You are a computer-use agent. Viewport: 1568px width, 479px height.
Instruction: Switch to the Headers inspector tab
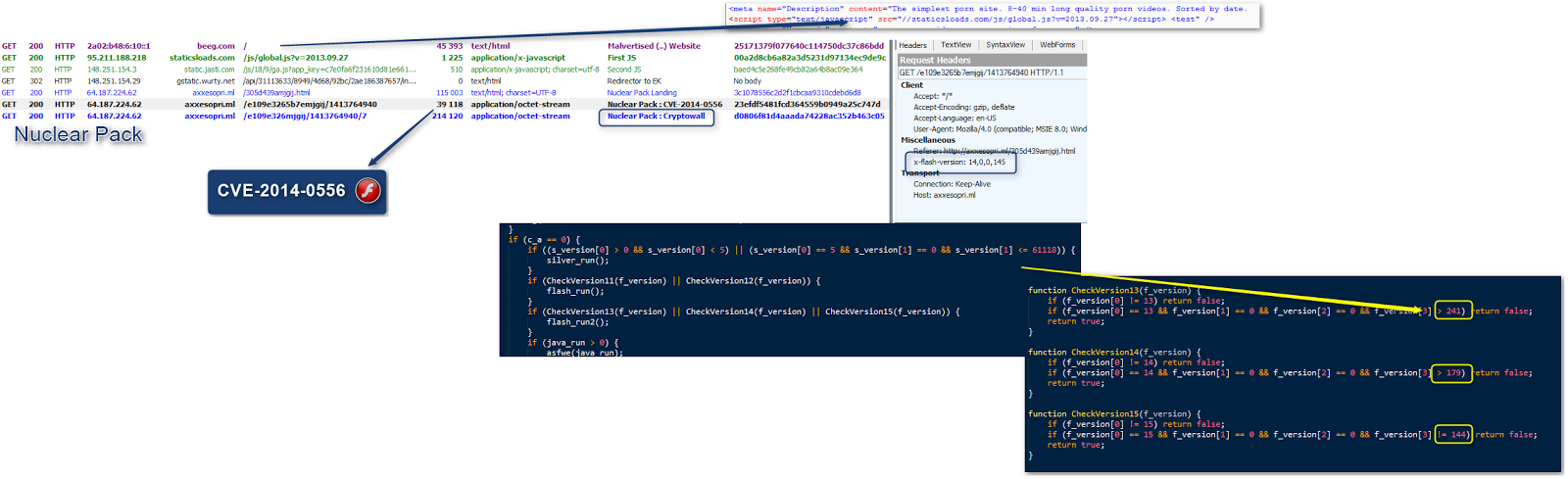point(912,45)
